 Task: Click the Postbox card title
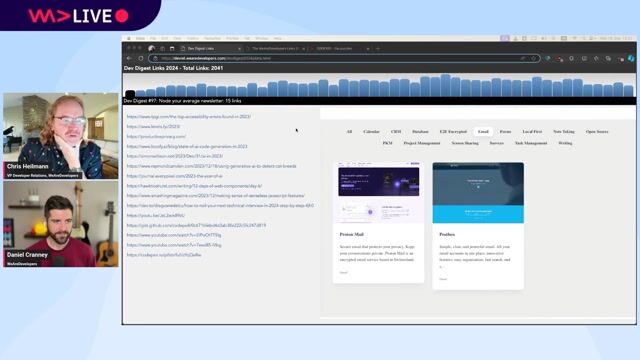coord(447,234)
